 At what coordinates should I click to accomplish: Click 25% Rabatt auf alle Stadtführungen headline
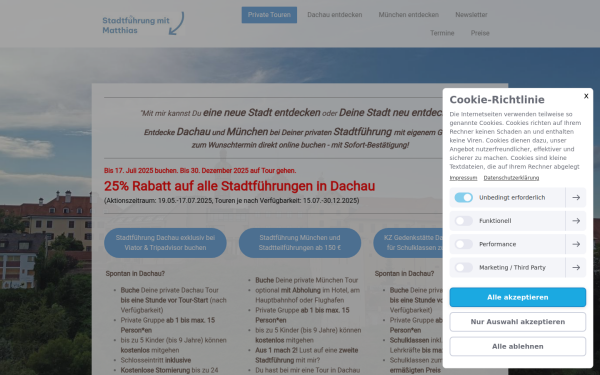coord(240,186)
